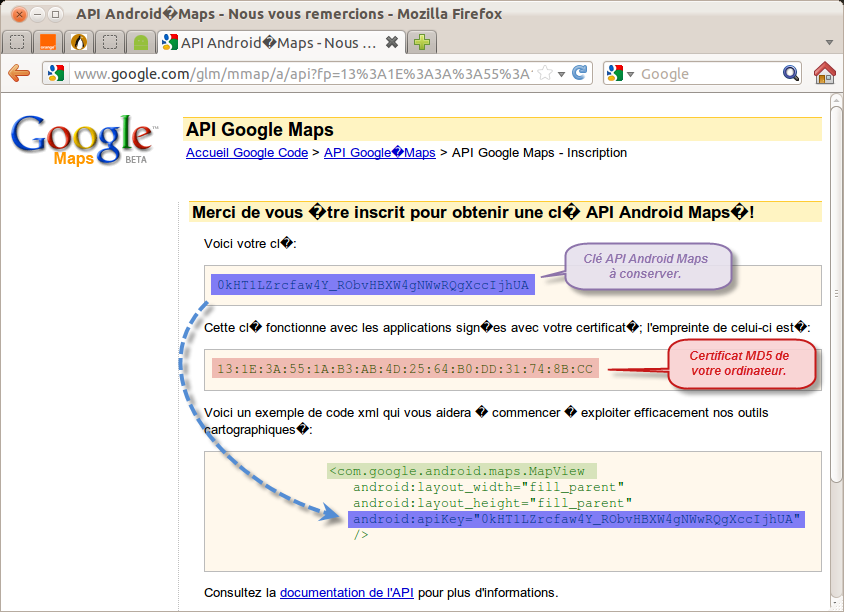Click the 'Voici votre' key label text
Viewport: 844px width, 612px height.
[x=250, y=244]
